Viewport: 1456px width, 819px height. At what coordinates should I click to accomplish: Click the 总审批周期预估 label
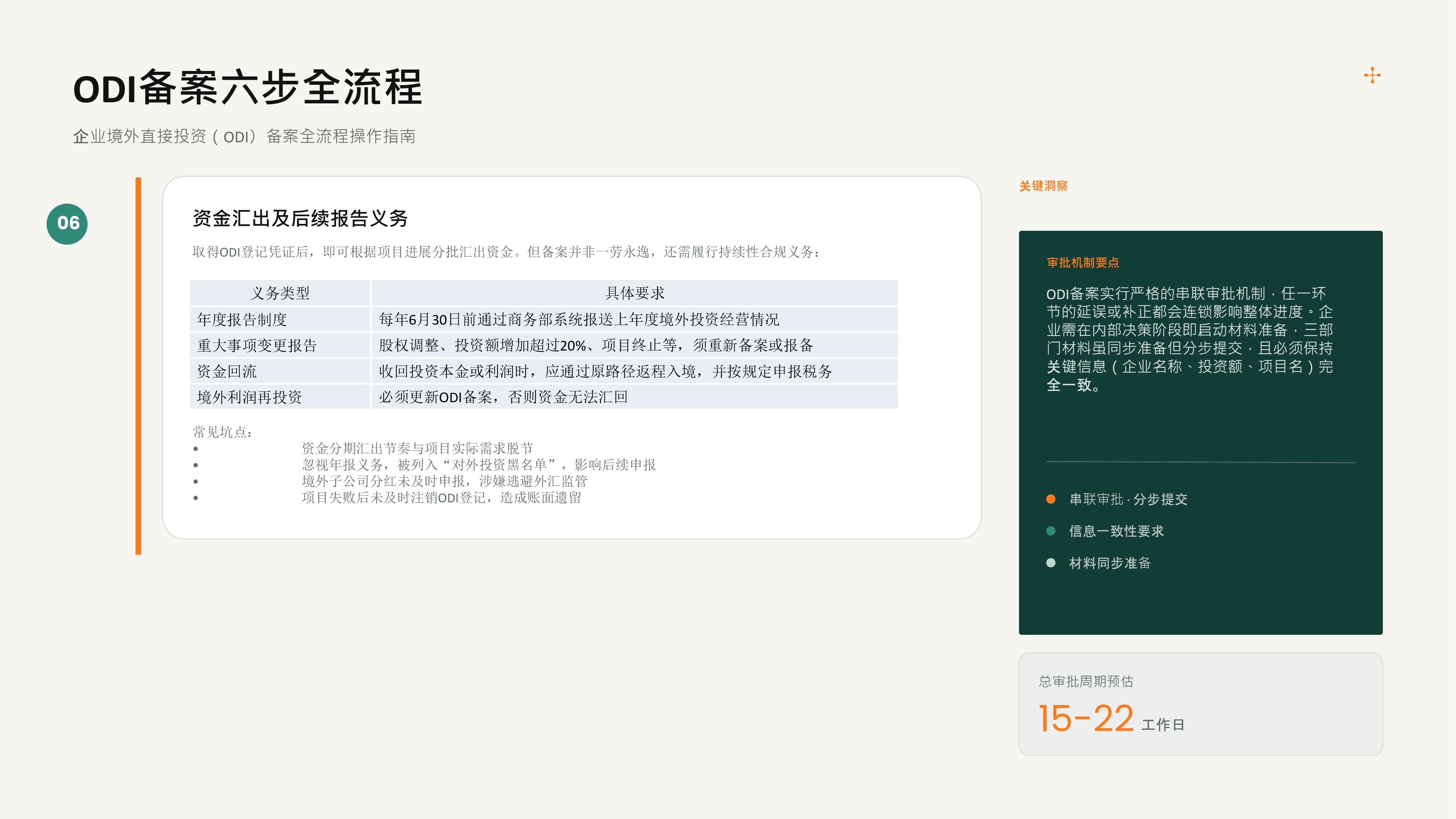pyautogui.click(x=1086, y=682)
